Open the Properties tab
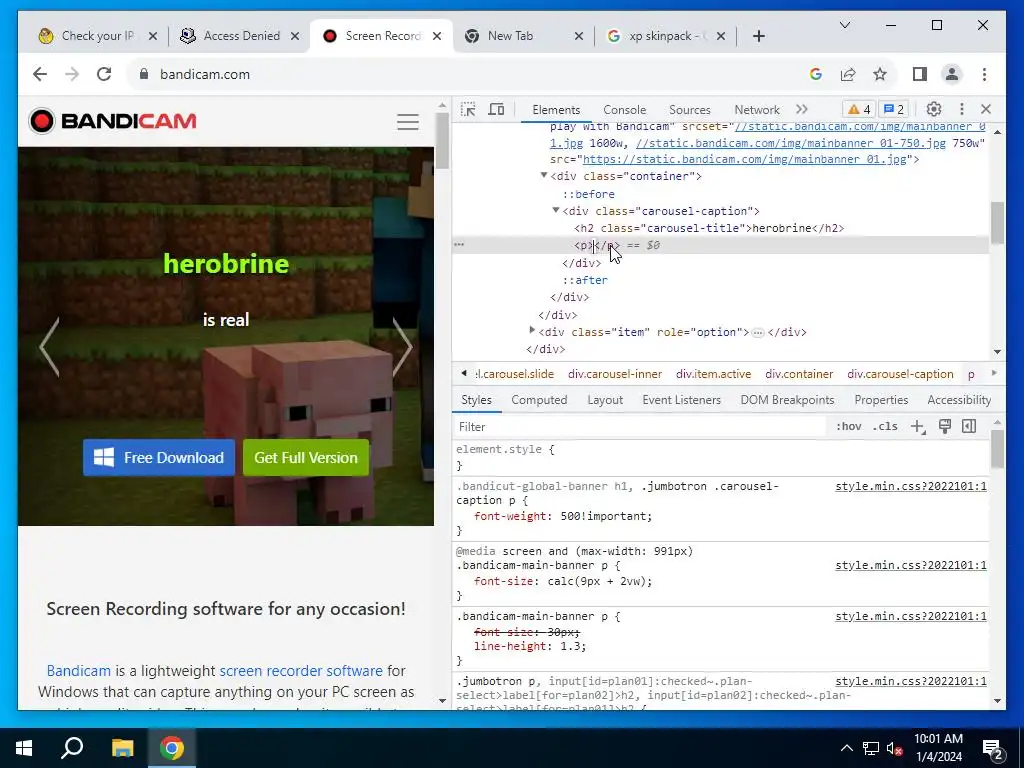The width and height of the screenshot is (1024, 768). 881,400
